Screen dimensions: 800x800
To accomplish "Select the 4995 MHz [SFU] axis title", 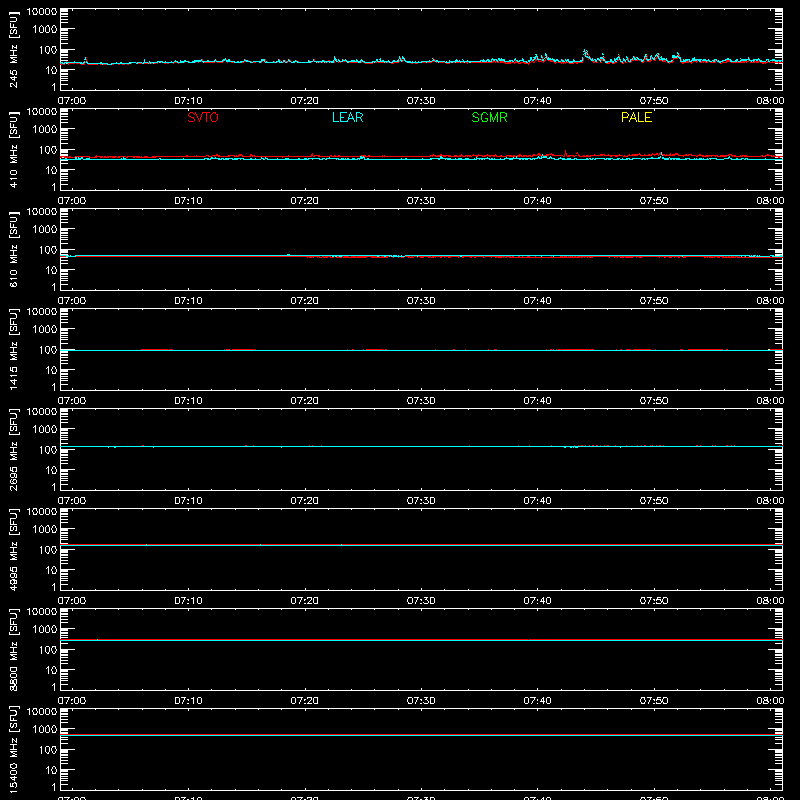I will [13, 549].
